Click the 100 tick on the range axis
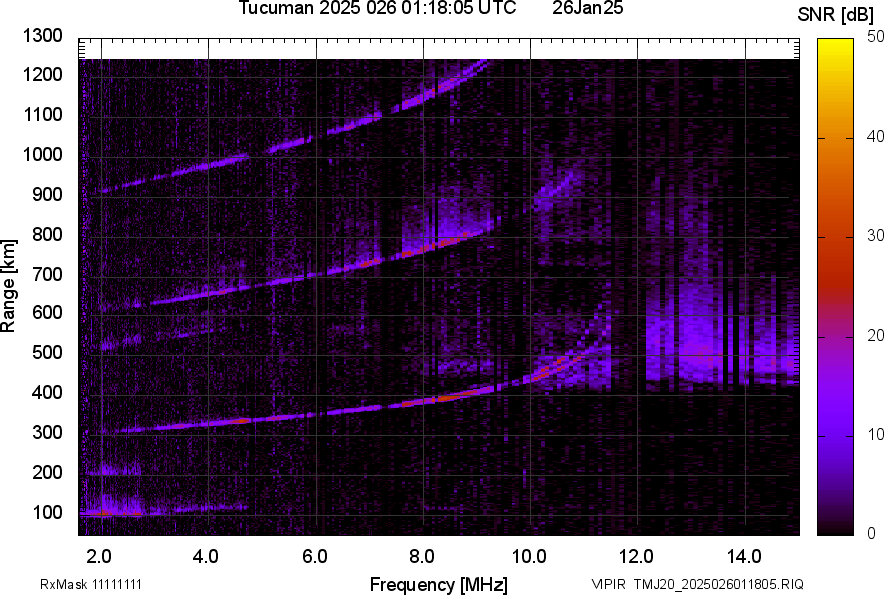884x595 pixels. [47, 513]
